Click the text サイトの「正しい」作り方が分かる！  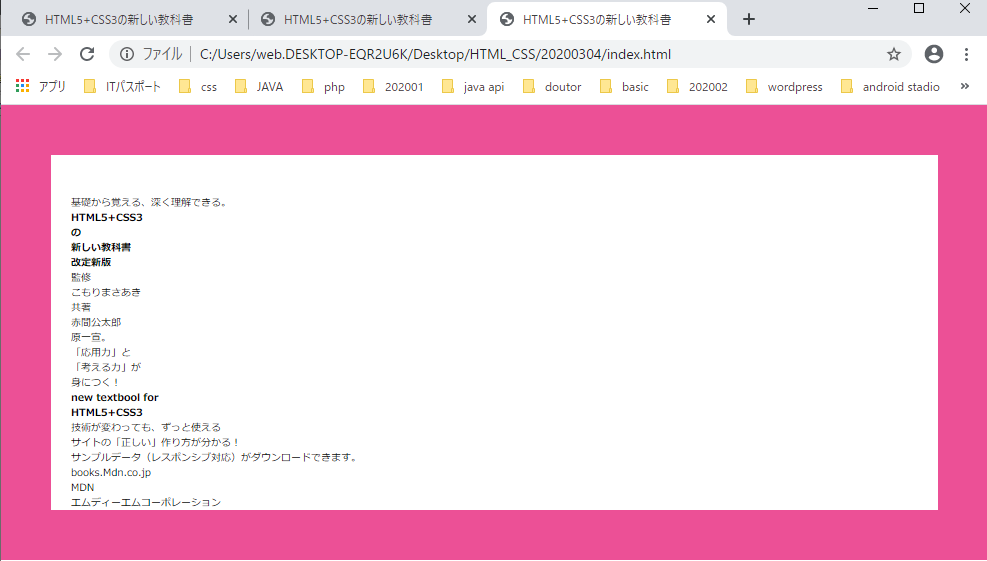pyautogui.click(x=155, y=443)
